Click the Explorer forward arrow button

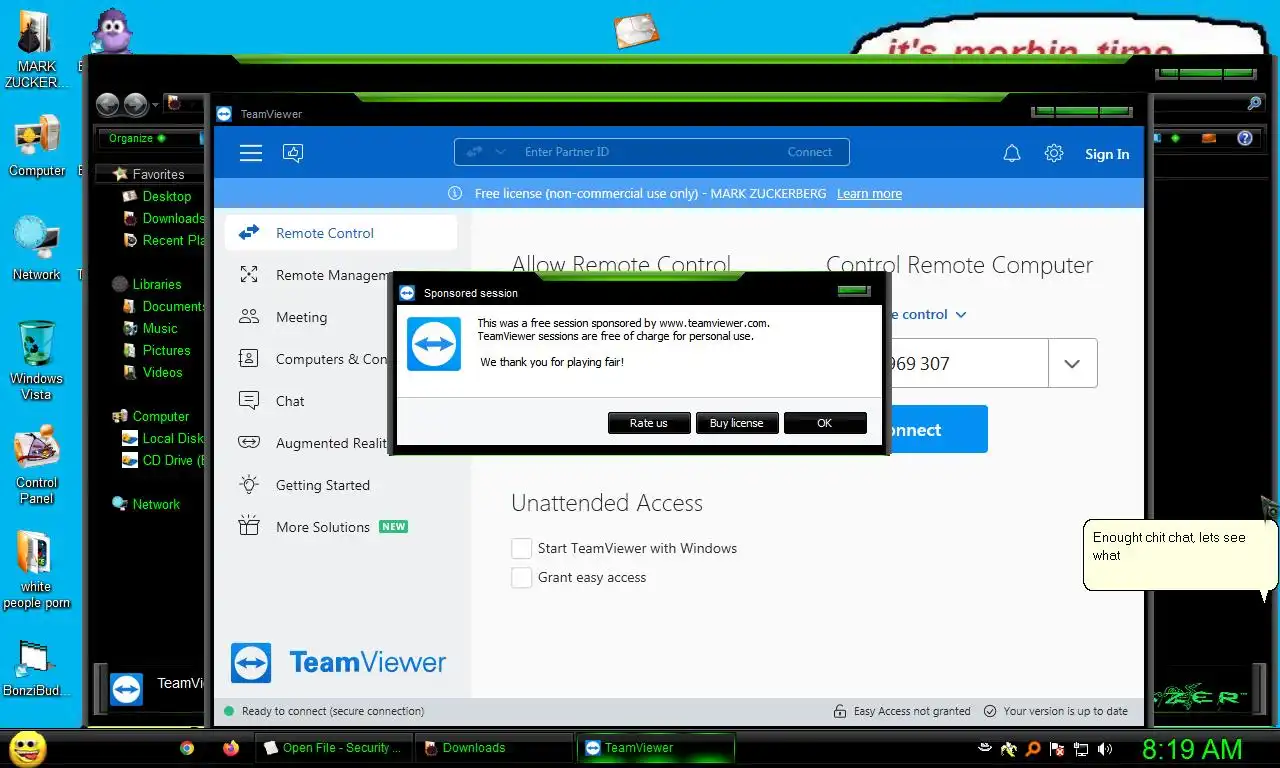(135, 104)
